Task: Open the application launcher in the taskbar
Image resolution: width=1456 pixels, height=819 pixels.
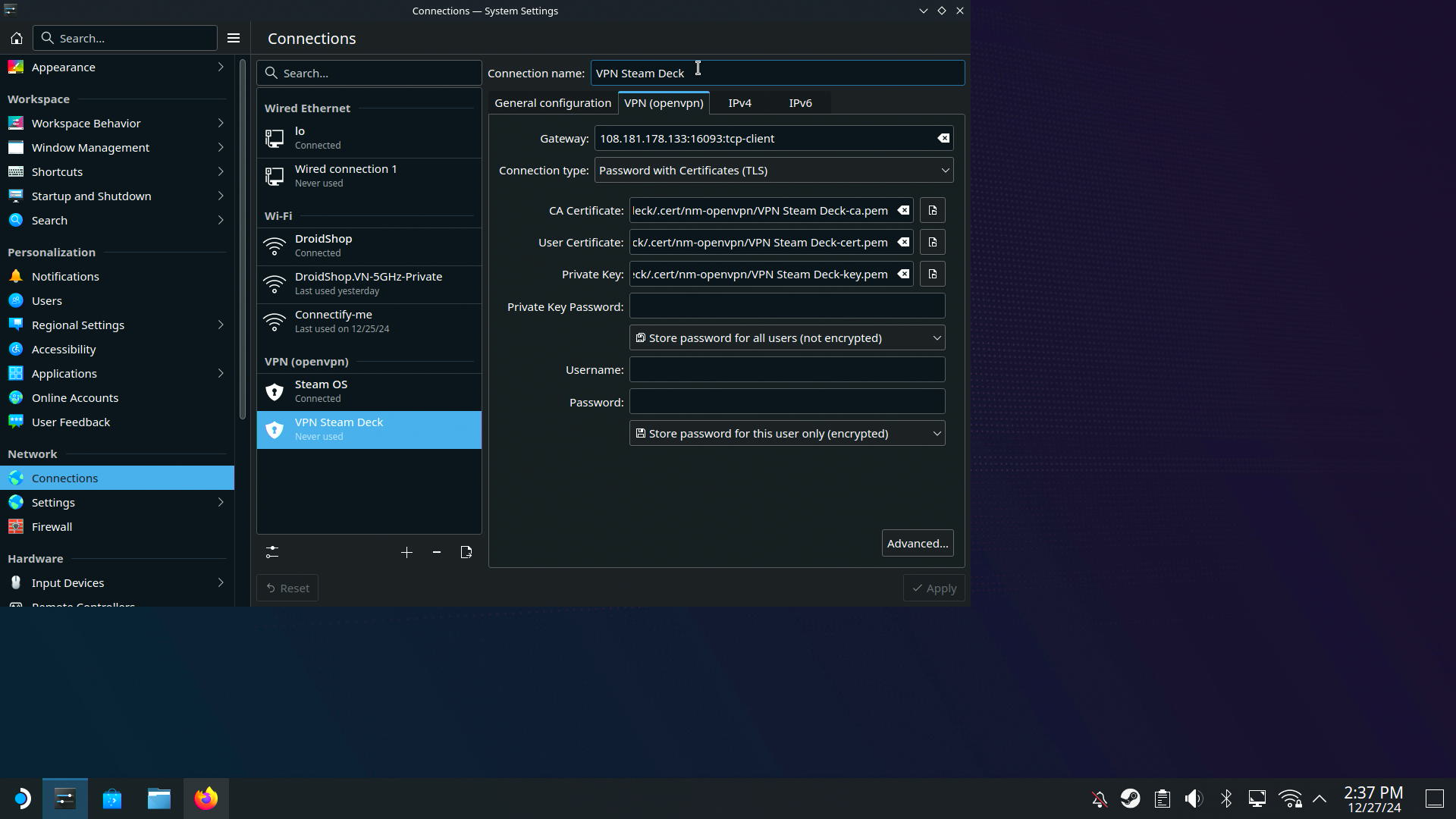Action: pos(22,799)
